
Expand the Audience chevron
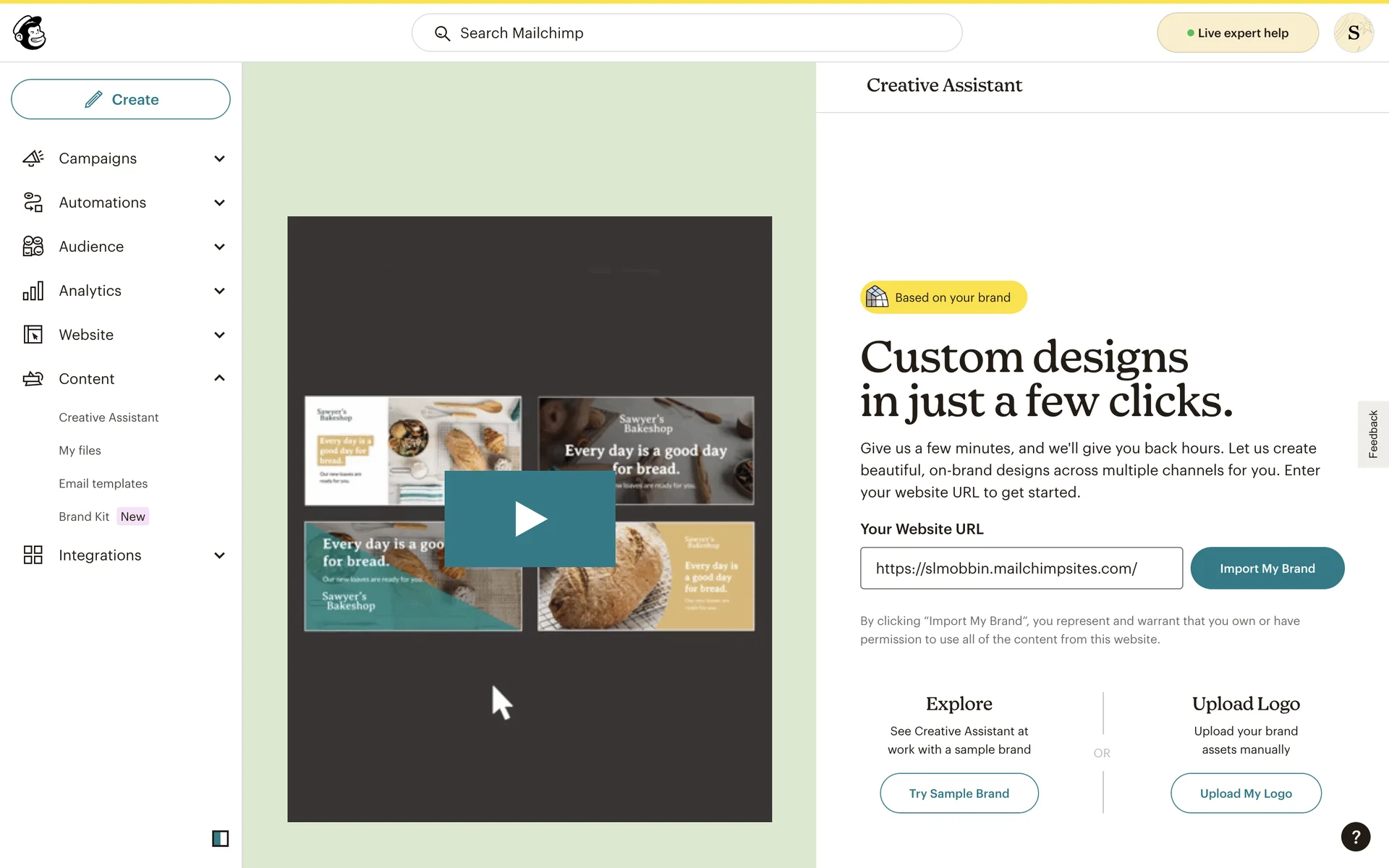click(219, 247)
